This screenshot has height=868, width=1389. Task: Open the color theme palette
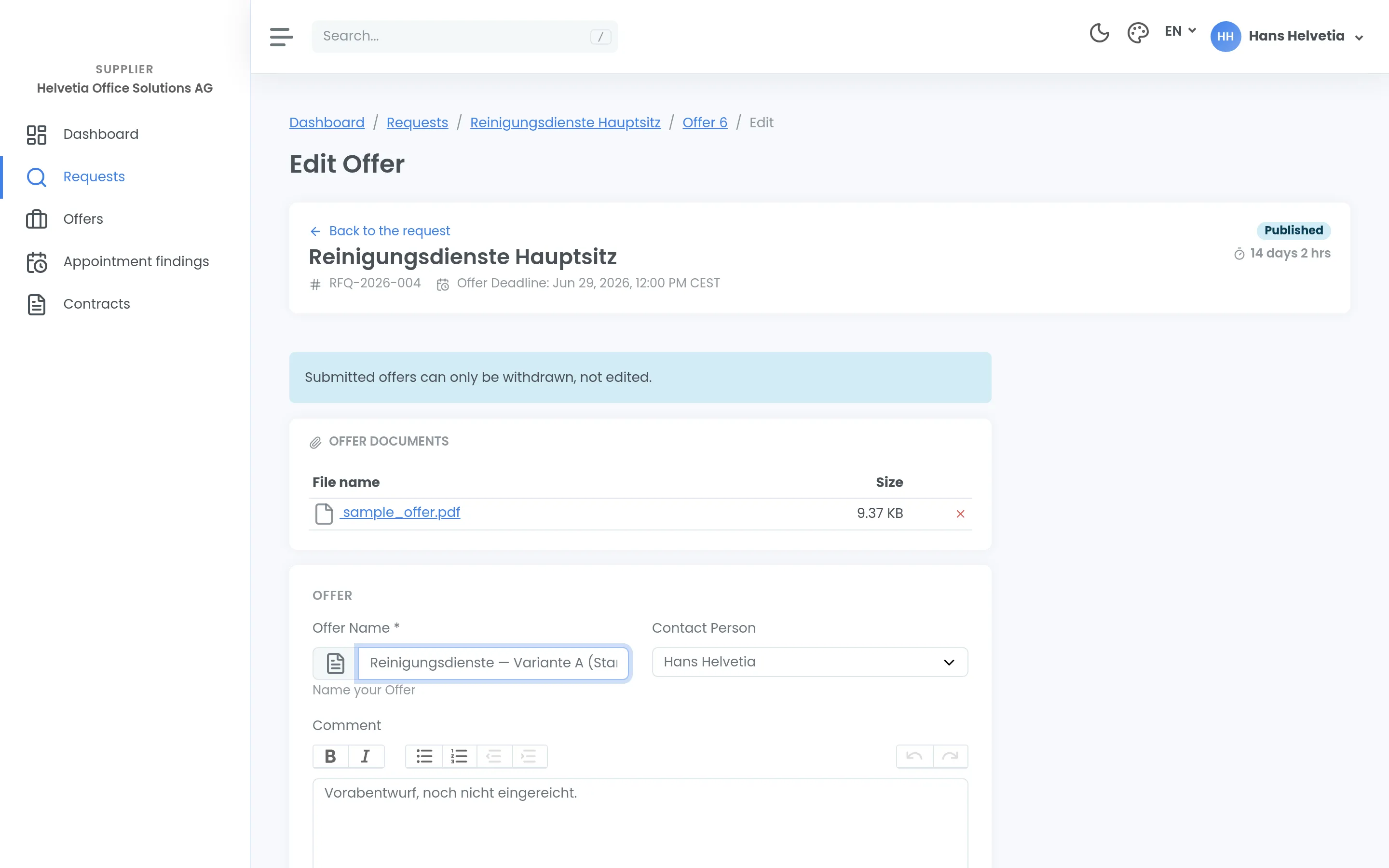pos(1138,33)
